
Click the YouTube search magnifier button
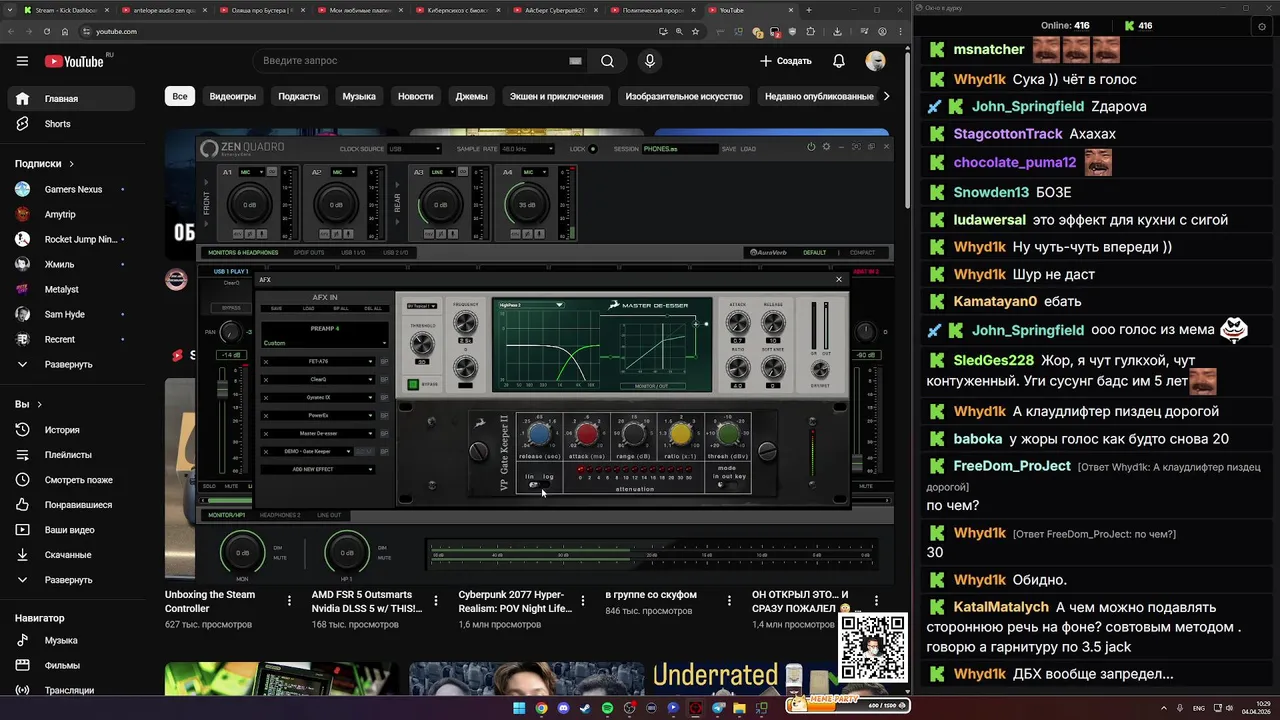click(607, 61)
